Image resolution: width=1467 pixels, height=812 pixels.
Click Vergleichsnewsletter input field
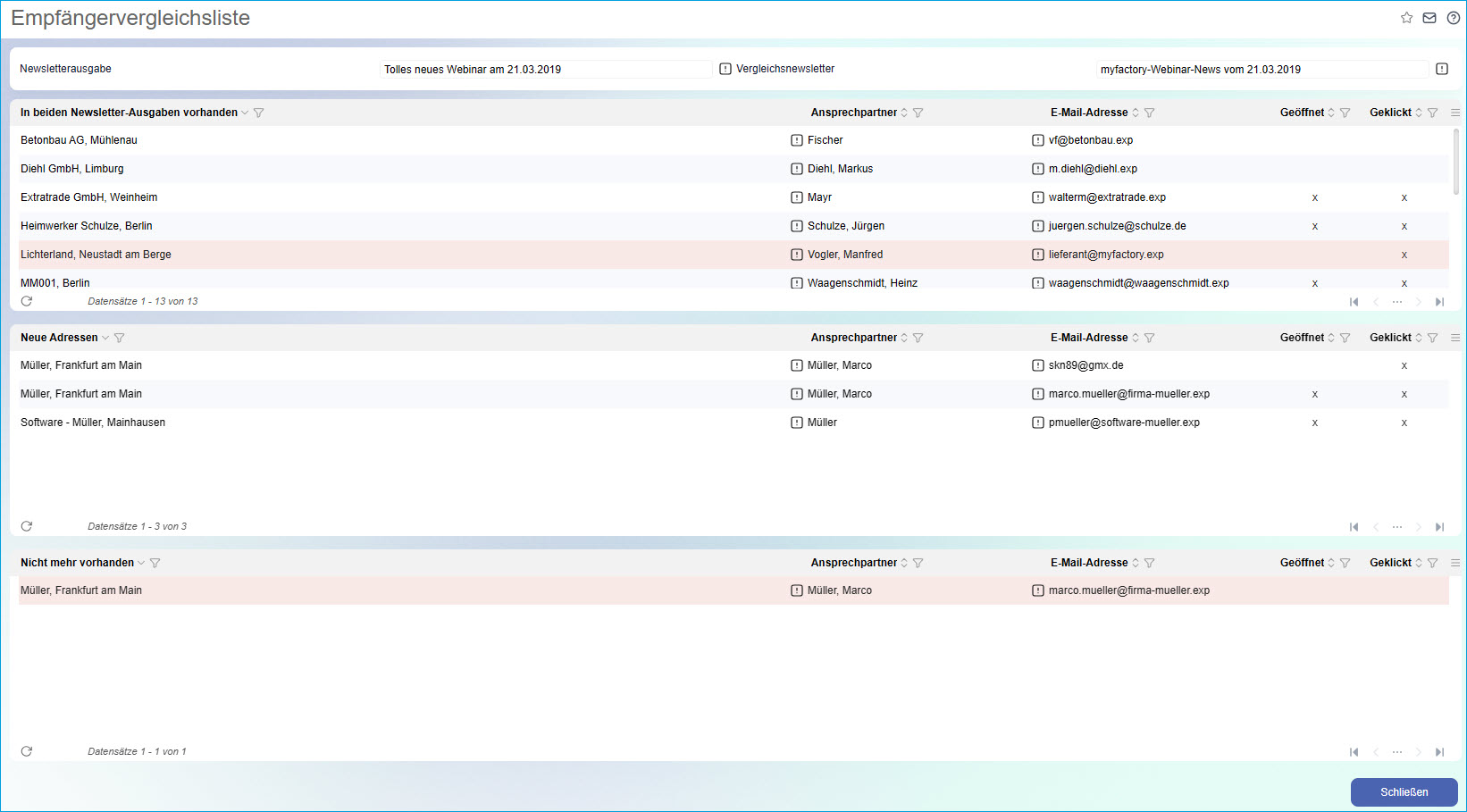(x=1262, y=69)
